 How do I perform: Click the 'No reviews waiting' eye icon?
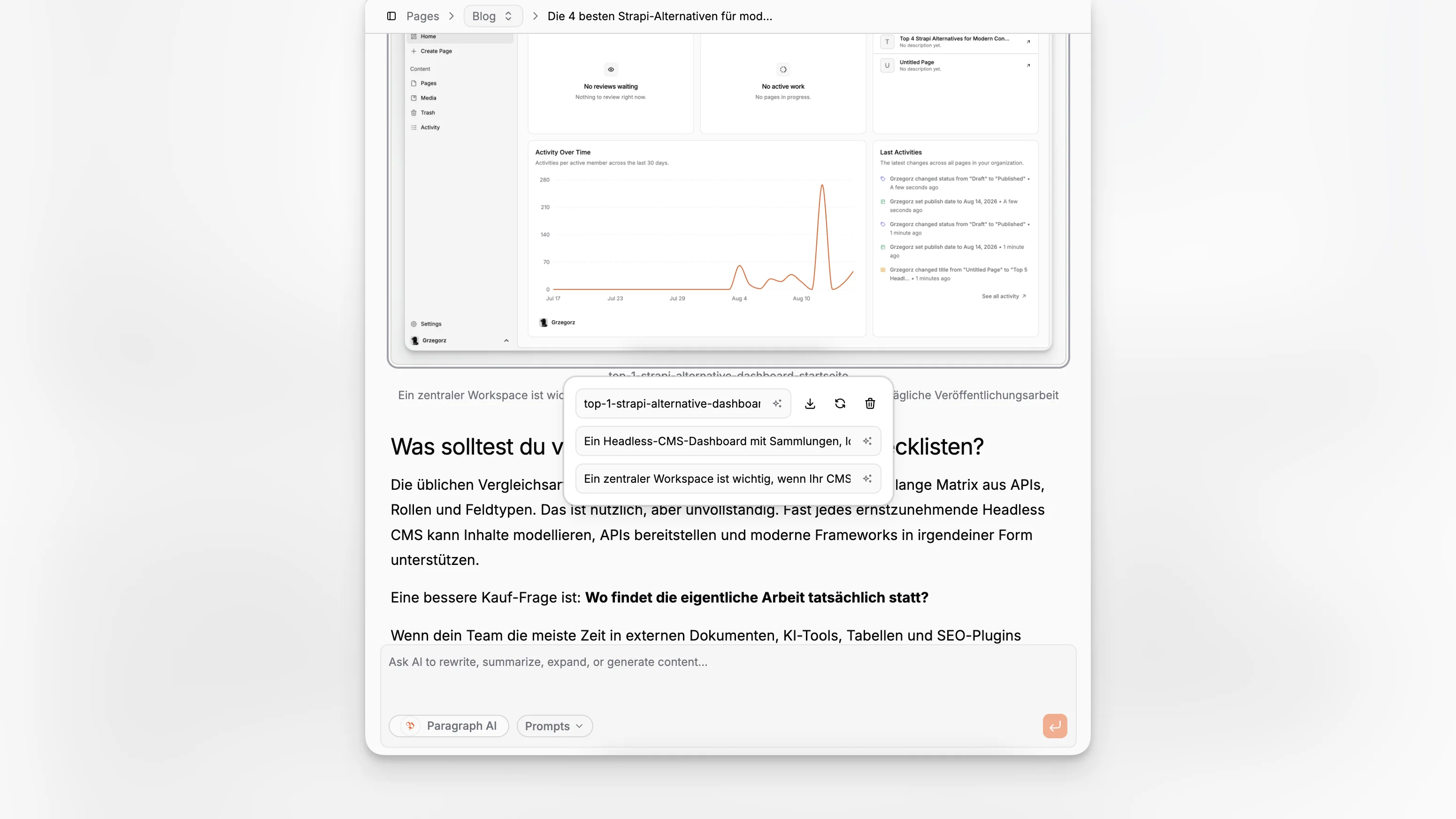coord(611,70)
